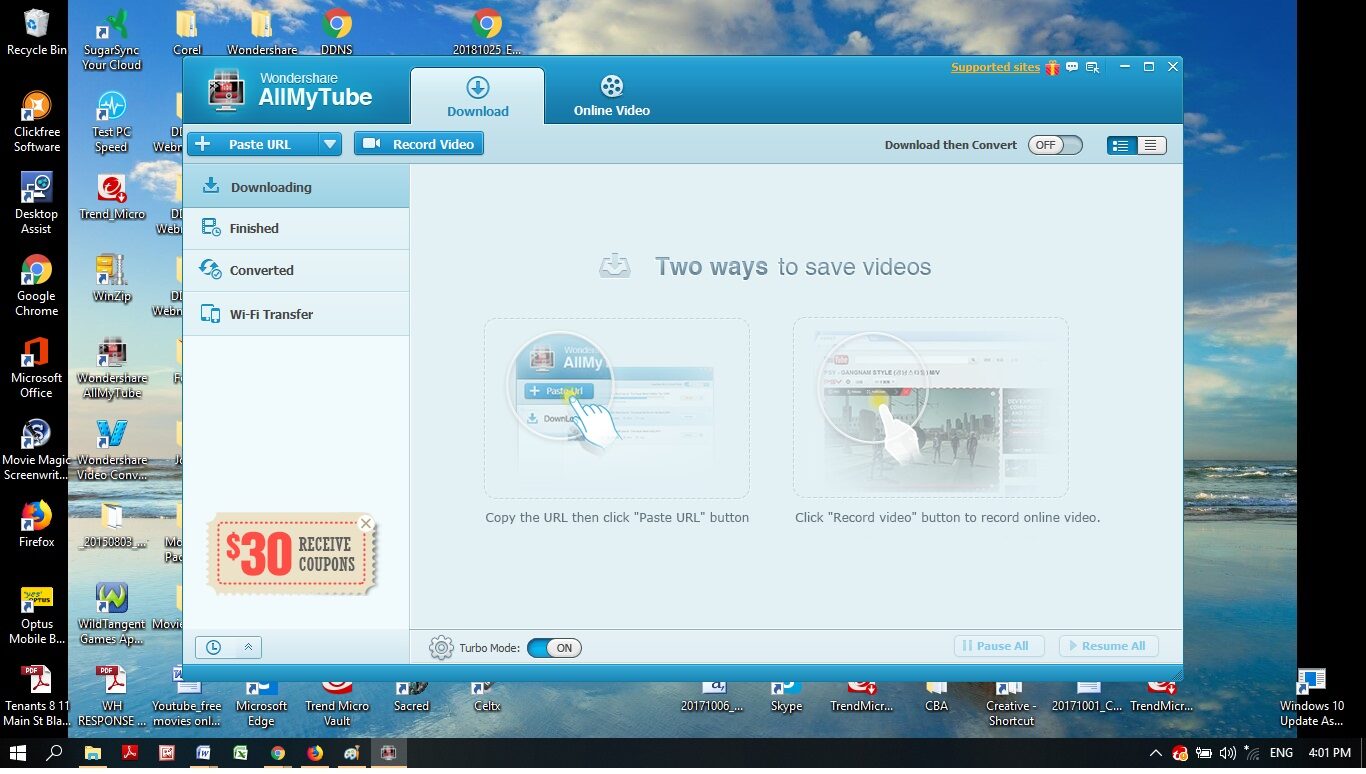Open Desktop Assist desktop icon

[36, 204]
